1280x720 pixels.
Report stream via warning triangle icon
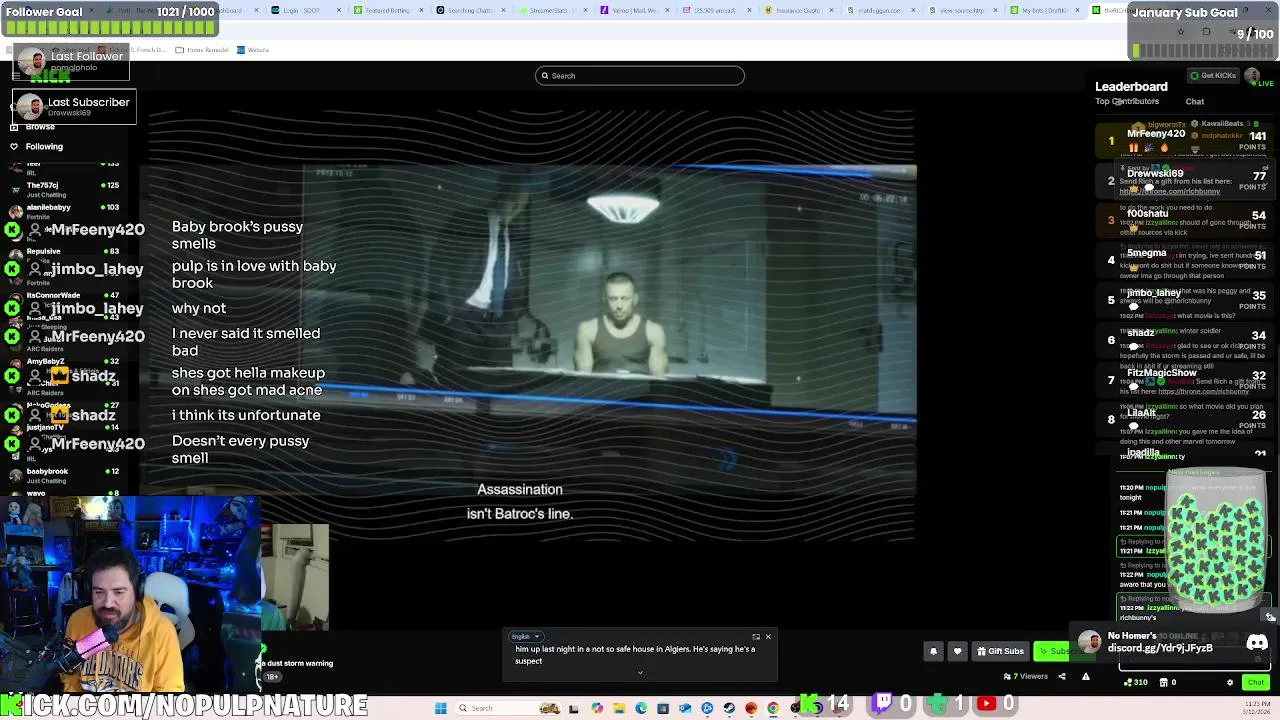(x=1085, y=676)
